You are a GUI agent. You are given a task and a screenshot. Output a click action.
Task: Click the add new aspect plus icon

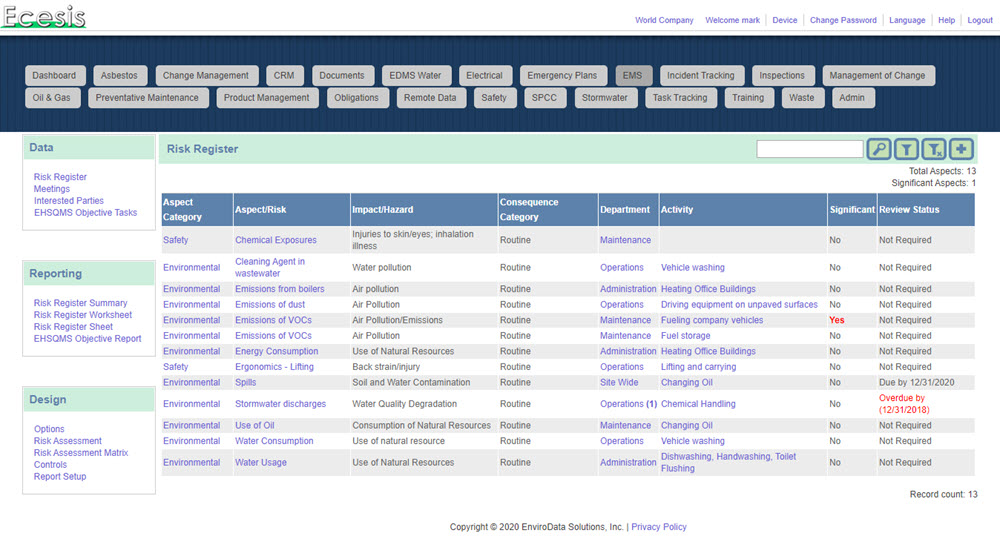coord(961,149)
